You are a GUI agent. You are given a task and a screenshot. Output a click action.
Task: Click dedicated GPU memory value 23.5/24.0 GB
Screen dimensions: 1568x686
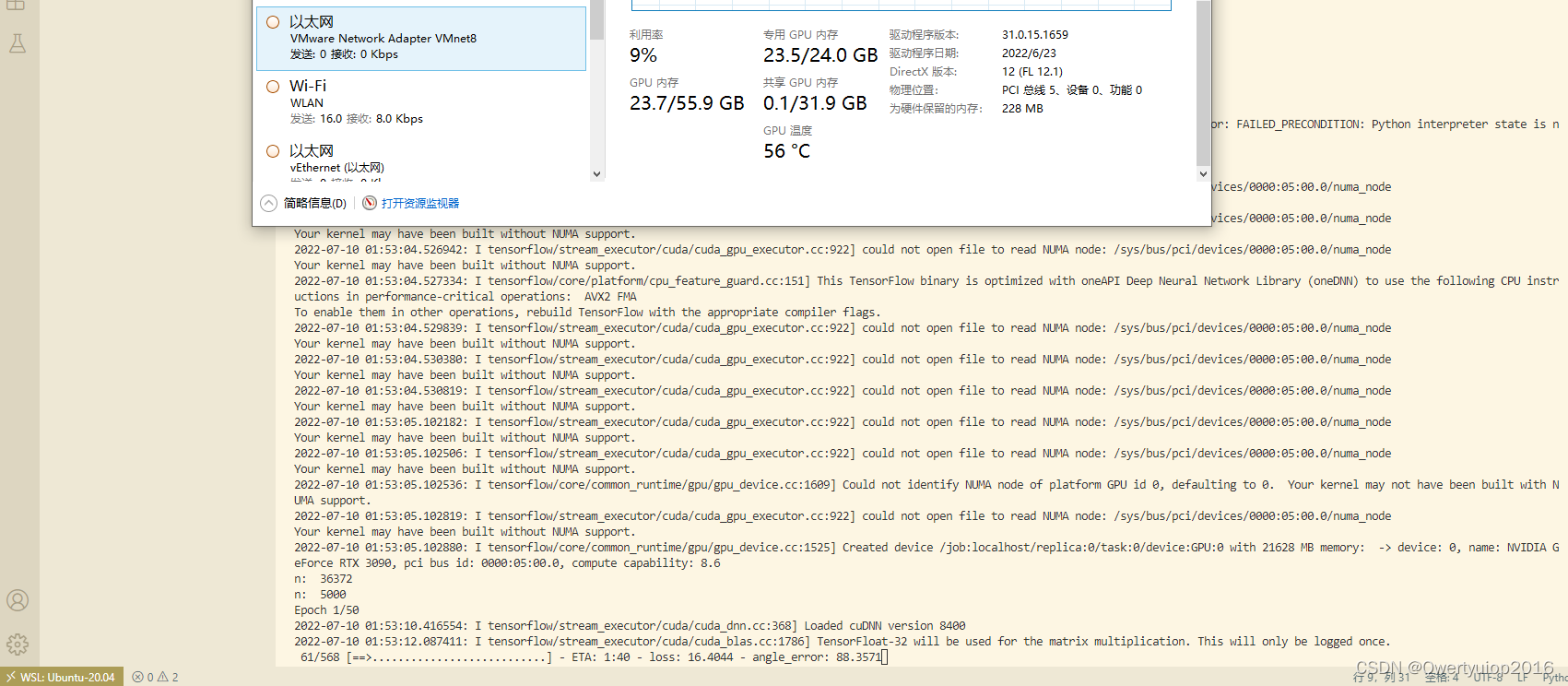click(x=820, y=55)
